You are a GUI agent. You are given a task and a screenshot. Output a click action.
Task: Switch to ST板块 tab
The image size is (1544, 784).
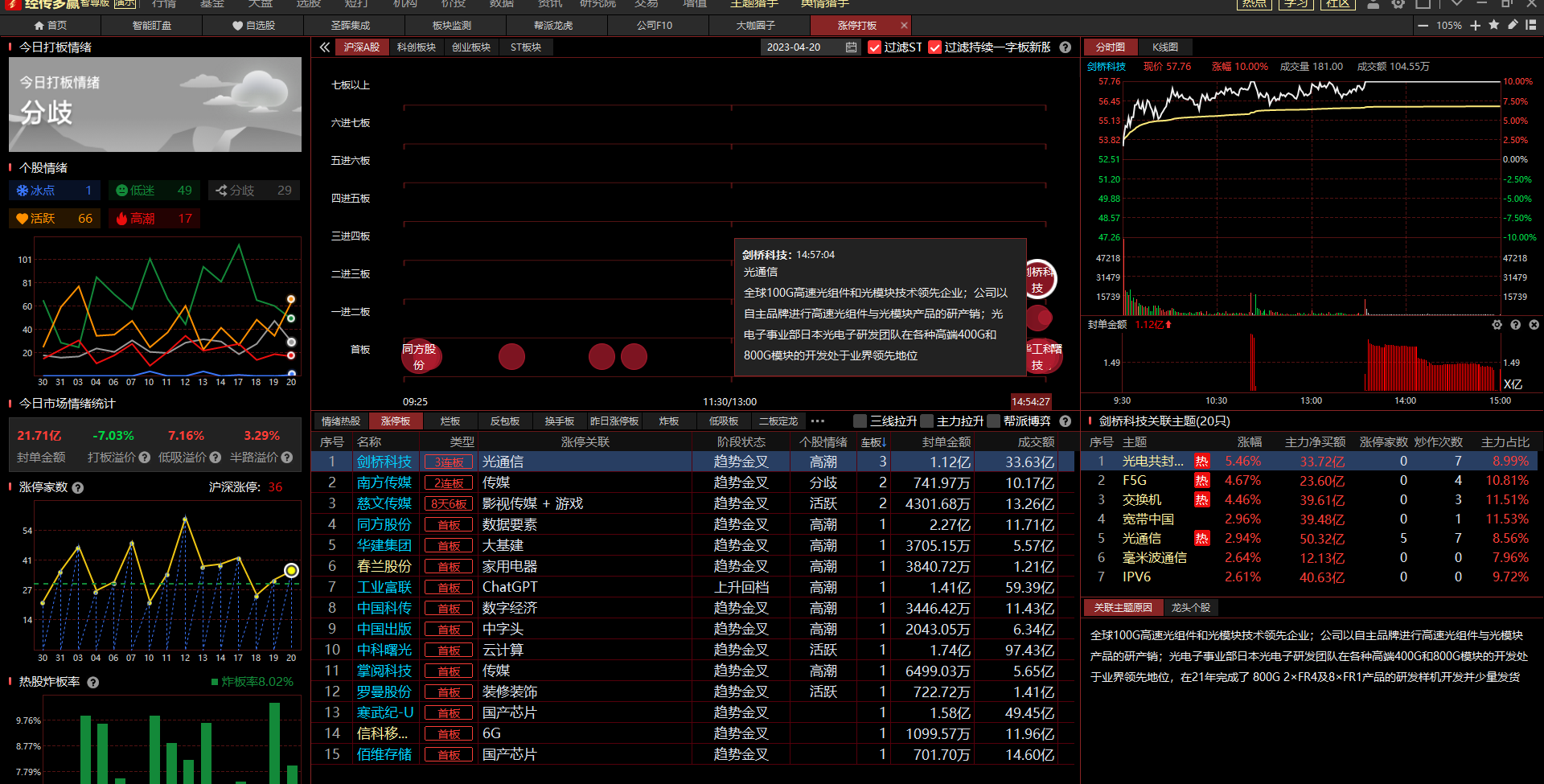526,47
